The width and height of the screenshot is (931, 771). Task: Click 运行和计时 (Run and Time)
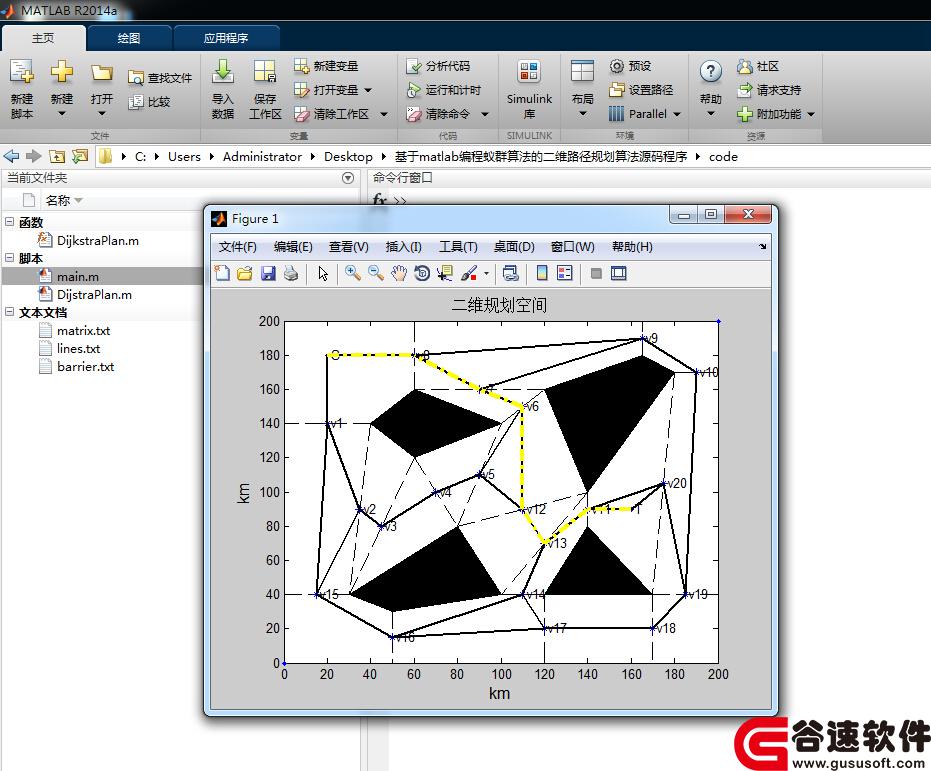[x=444, y=90]
